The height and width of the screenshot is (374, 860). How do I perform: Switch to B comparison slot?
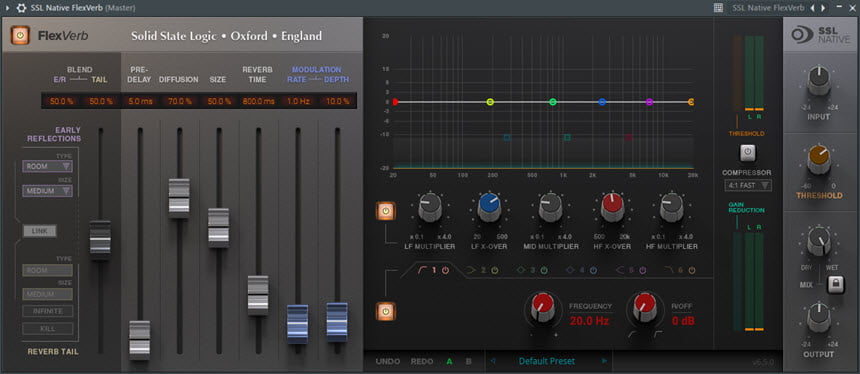(x=468, y=361)
